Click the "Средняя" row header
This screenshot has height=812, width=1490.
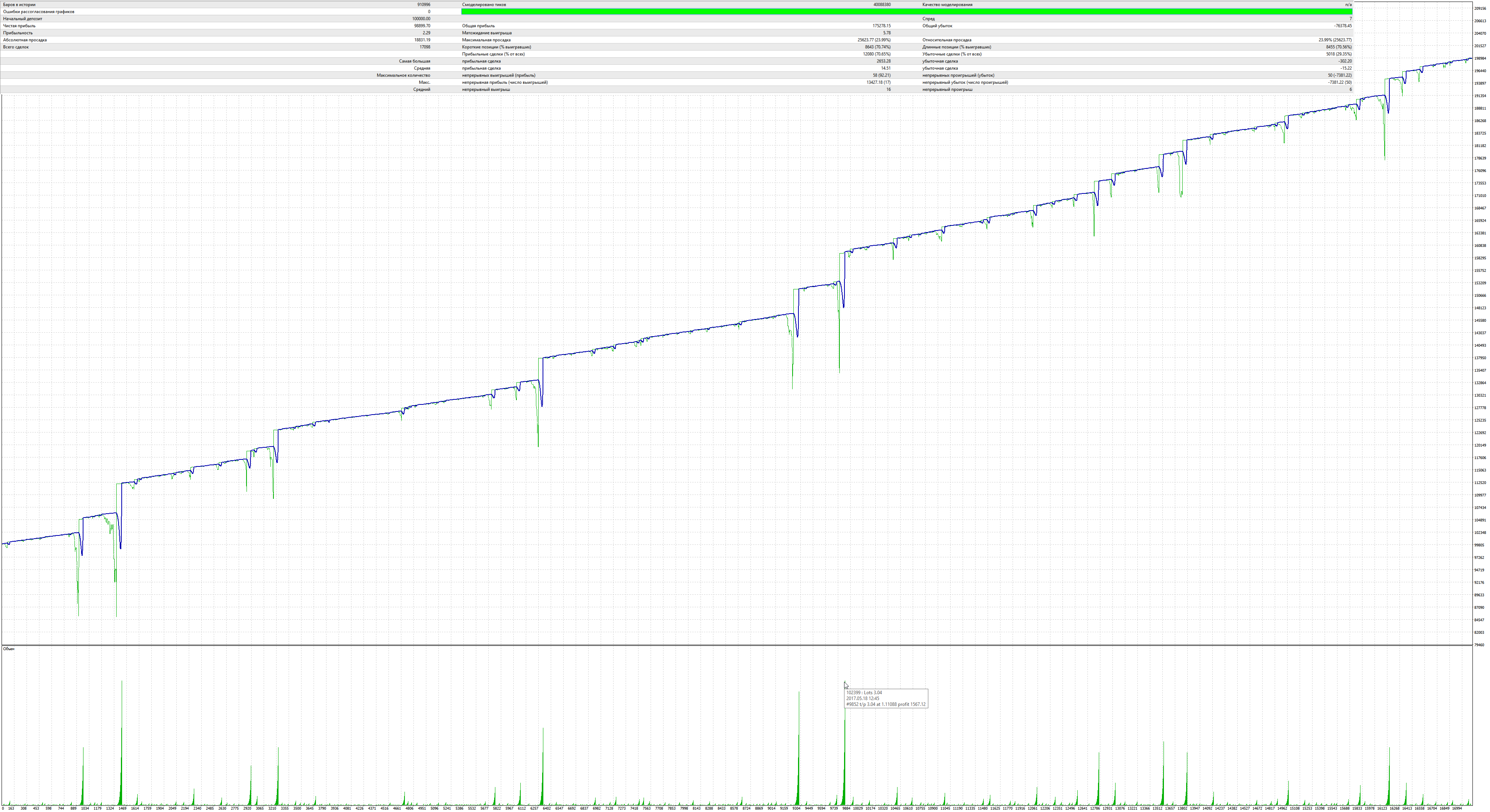tap(422, 68)
